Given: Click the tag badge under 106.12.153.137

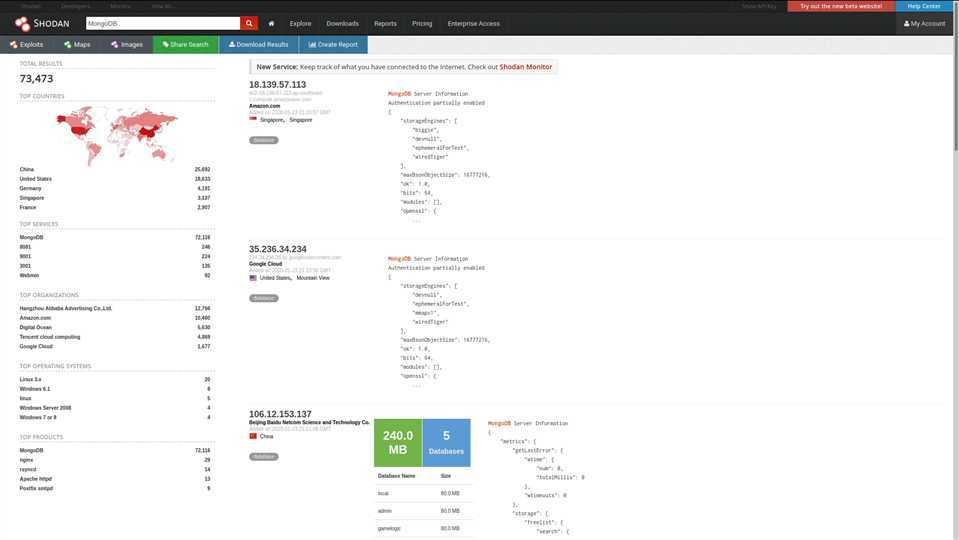Looking at the screenshot, I should tap(264, 457).
